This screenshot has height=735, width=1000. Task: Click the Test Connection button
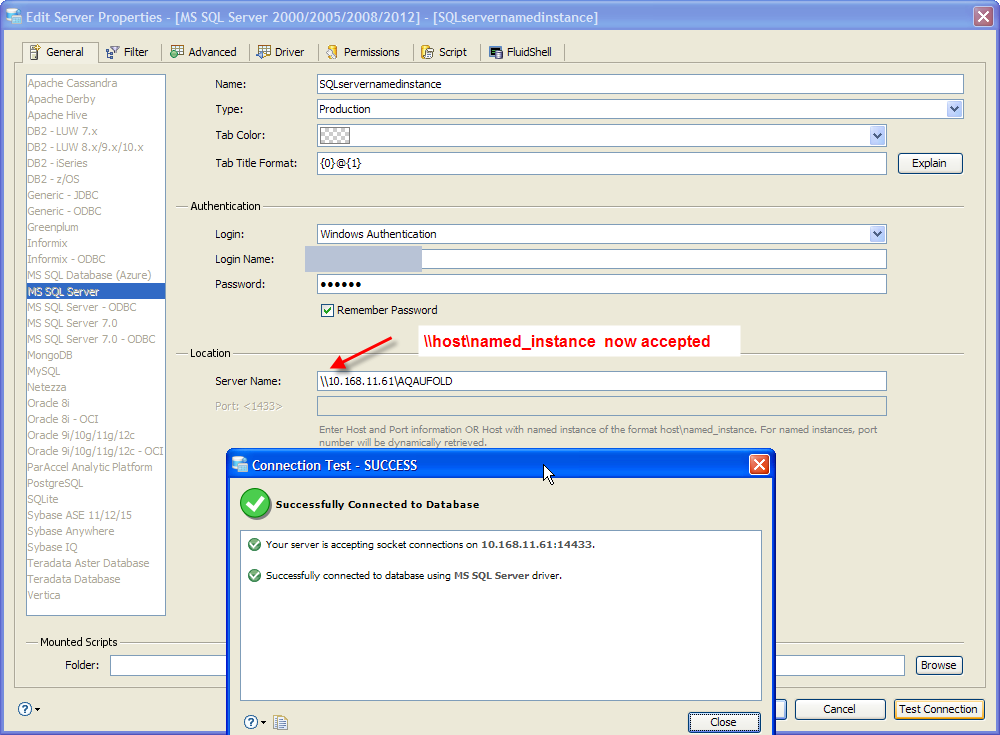[x=938, y=709]
